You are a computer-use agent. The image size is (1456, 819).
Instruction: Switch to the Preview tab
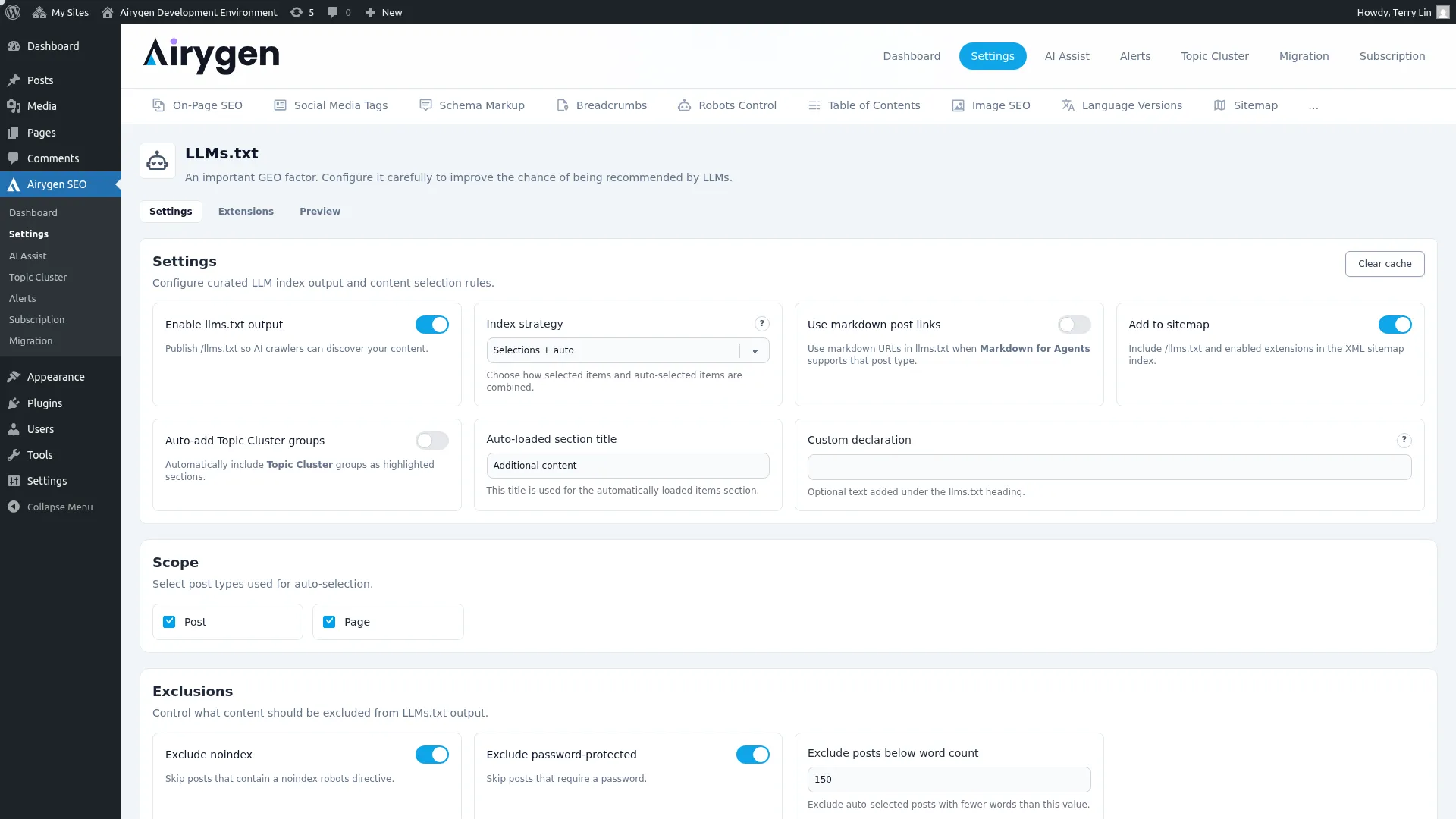[x=320, y=212]
